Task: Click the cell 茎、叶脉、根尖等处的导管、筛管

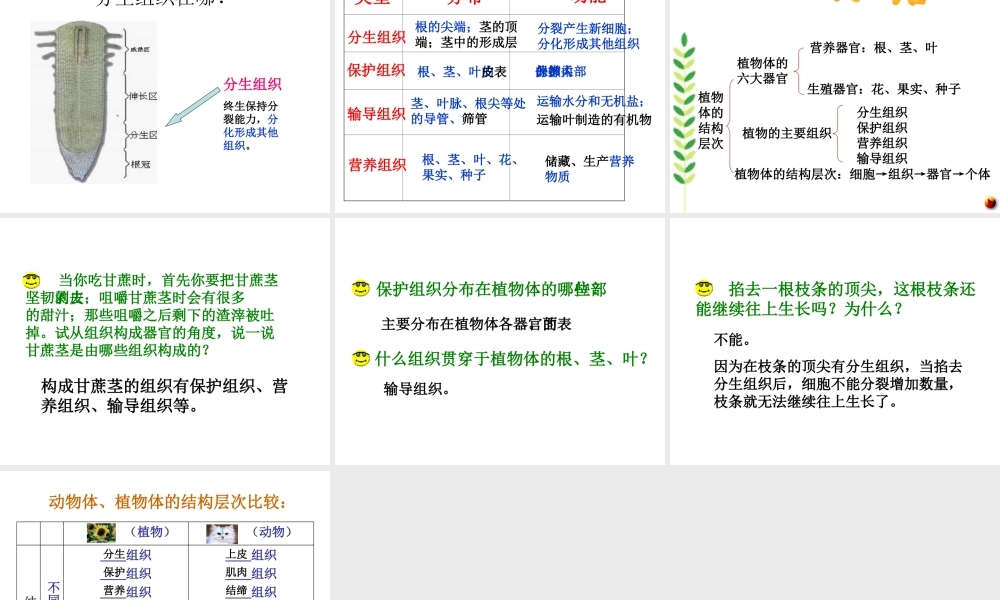Action: tap(468, 111)
